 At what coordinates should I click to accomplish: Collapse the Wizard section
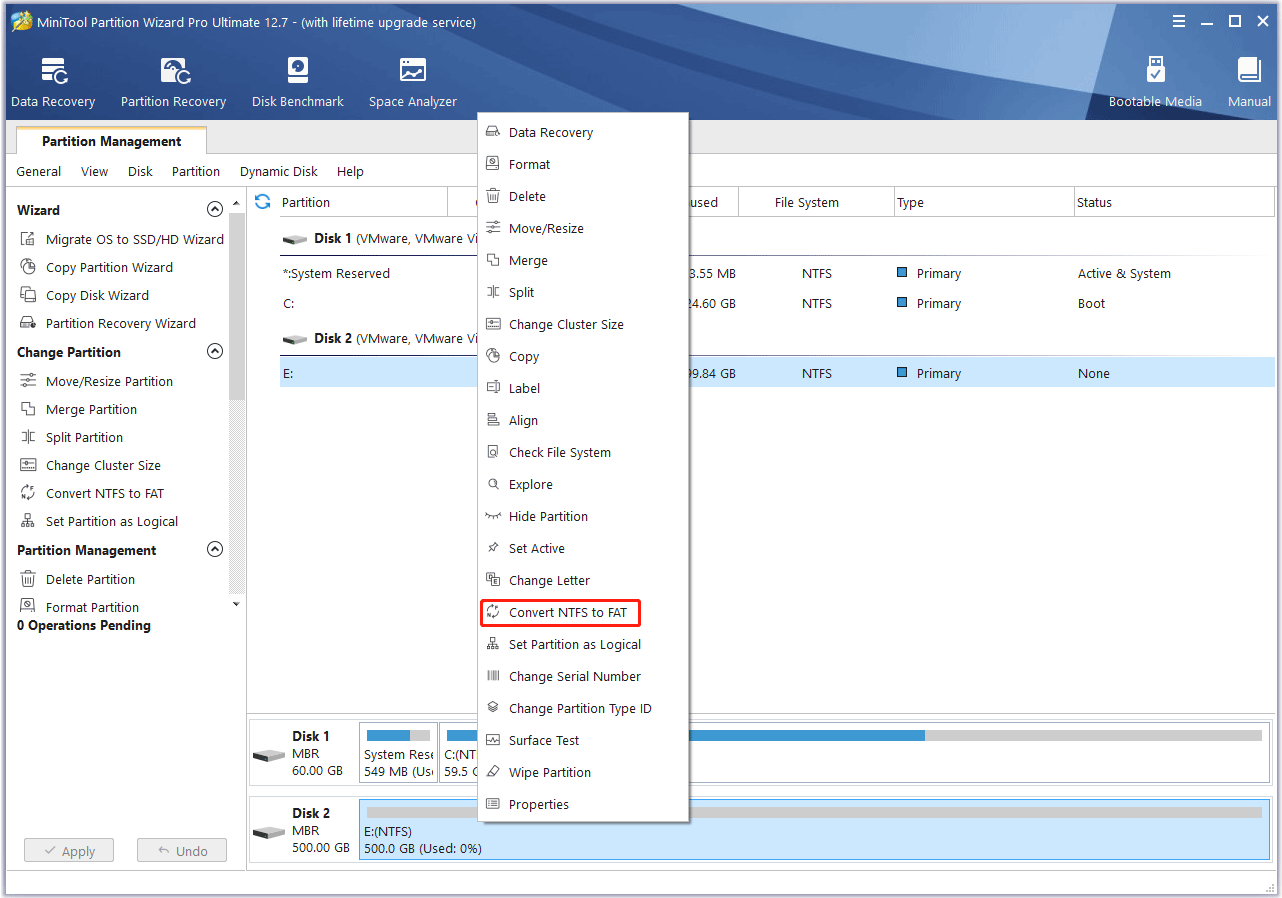pyautogui.click(x=214, y=210)
